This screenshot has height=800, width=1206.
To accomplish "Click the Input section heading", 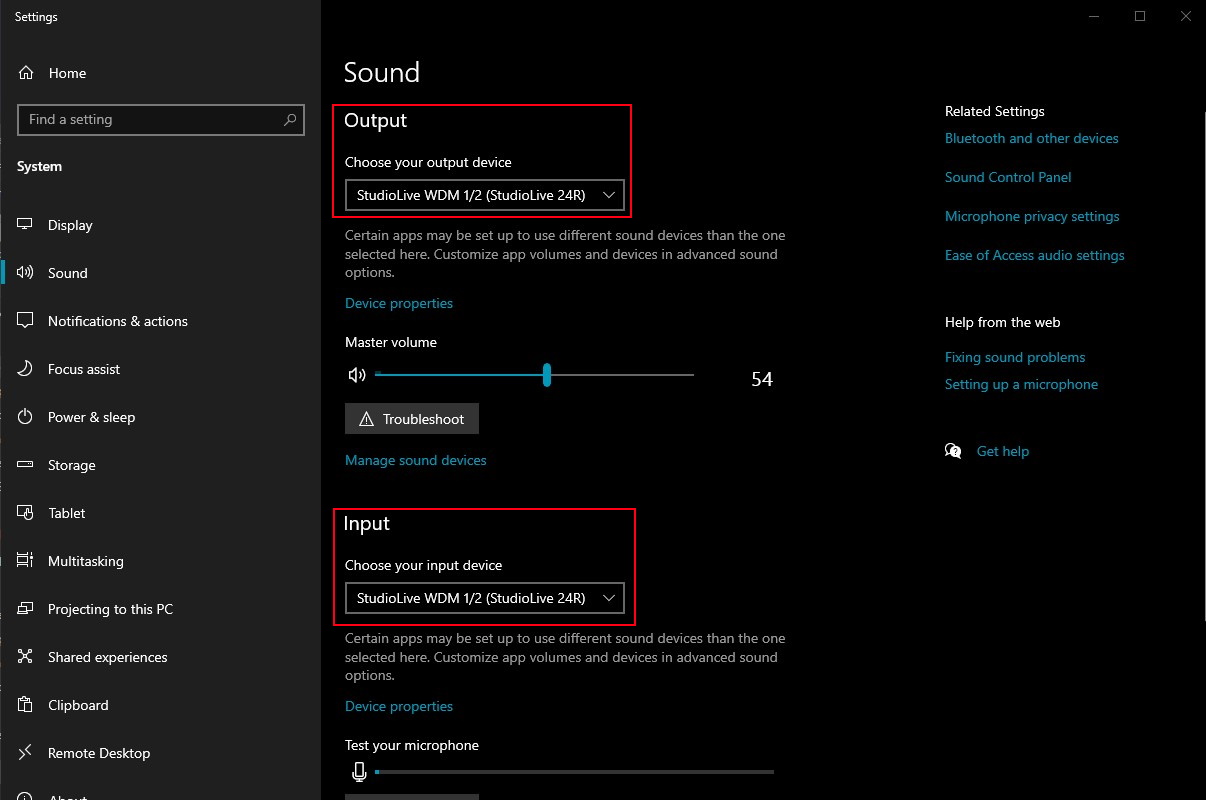I will coord(366,523).
